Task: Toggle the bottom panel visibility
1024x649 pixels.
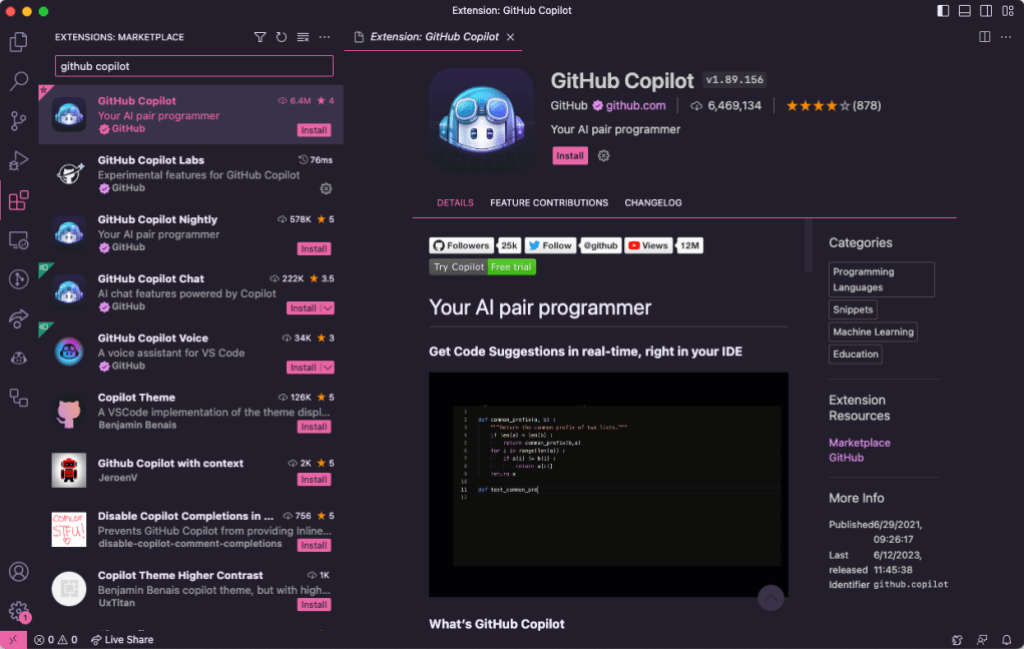Action: (x=965, y=11)
